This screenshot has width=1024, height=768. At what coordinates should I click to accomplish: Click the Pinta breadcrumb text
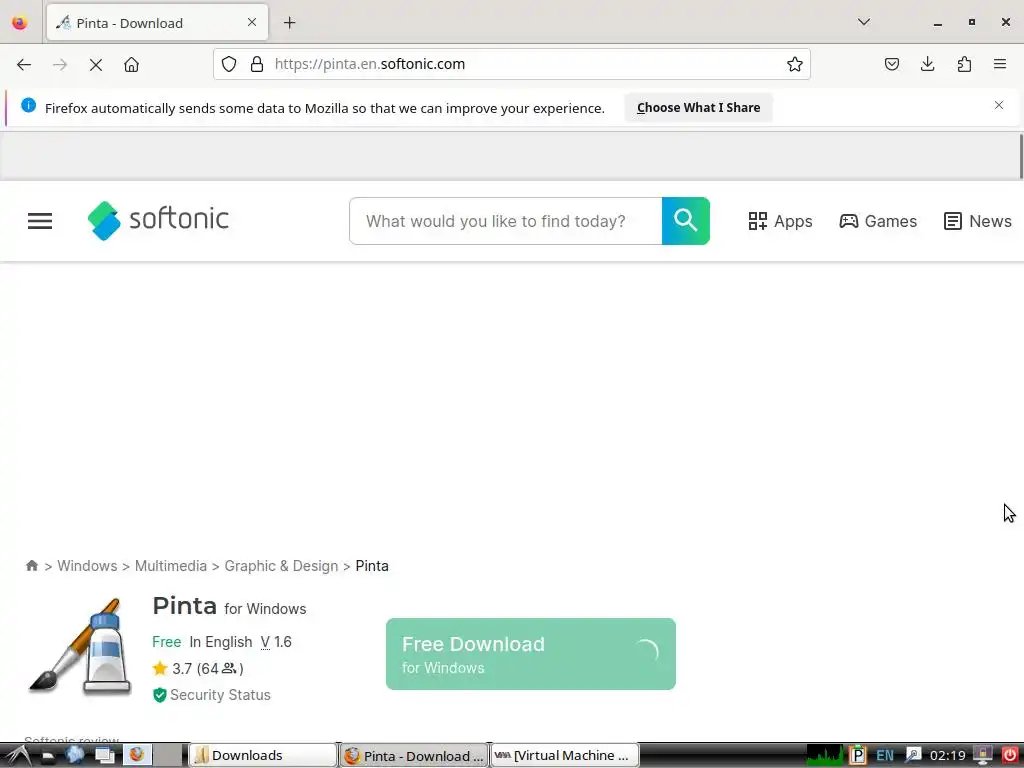(x=372, y=566)
